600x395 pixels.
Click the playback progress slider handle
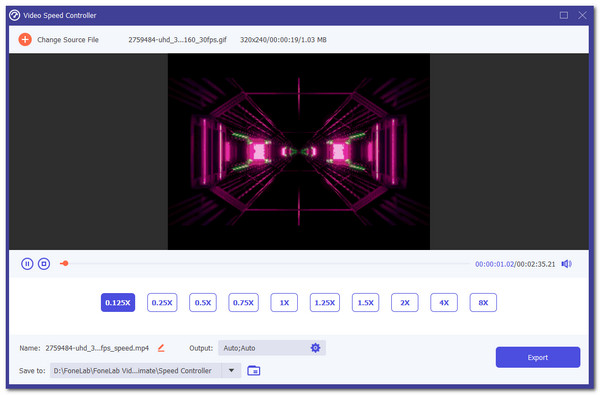click(x=65, y=263)
